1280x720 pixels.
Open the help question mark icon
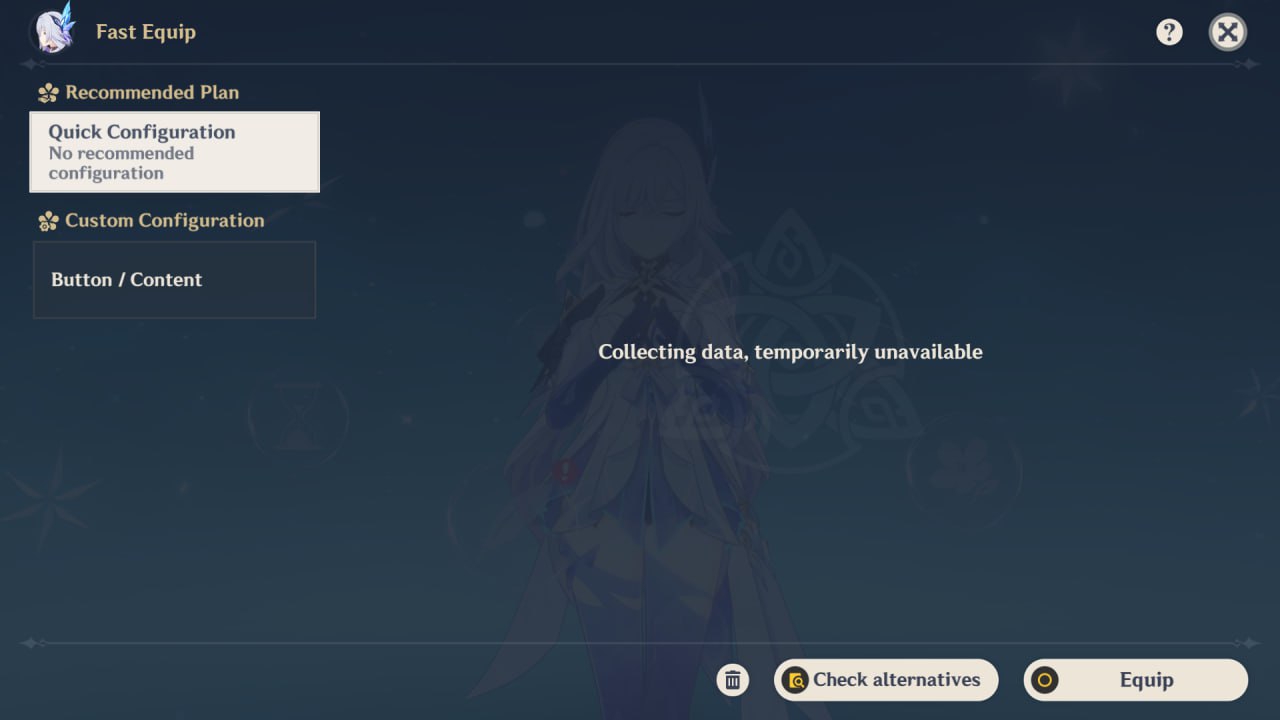click(x=1169, y=32)
